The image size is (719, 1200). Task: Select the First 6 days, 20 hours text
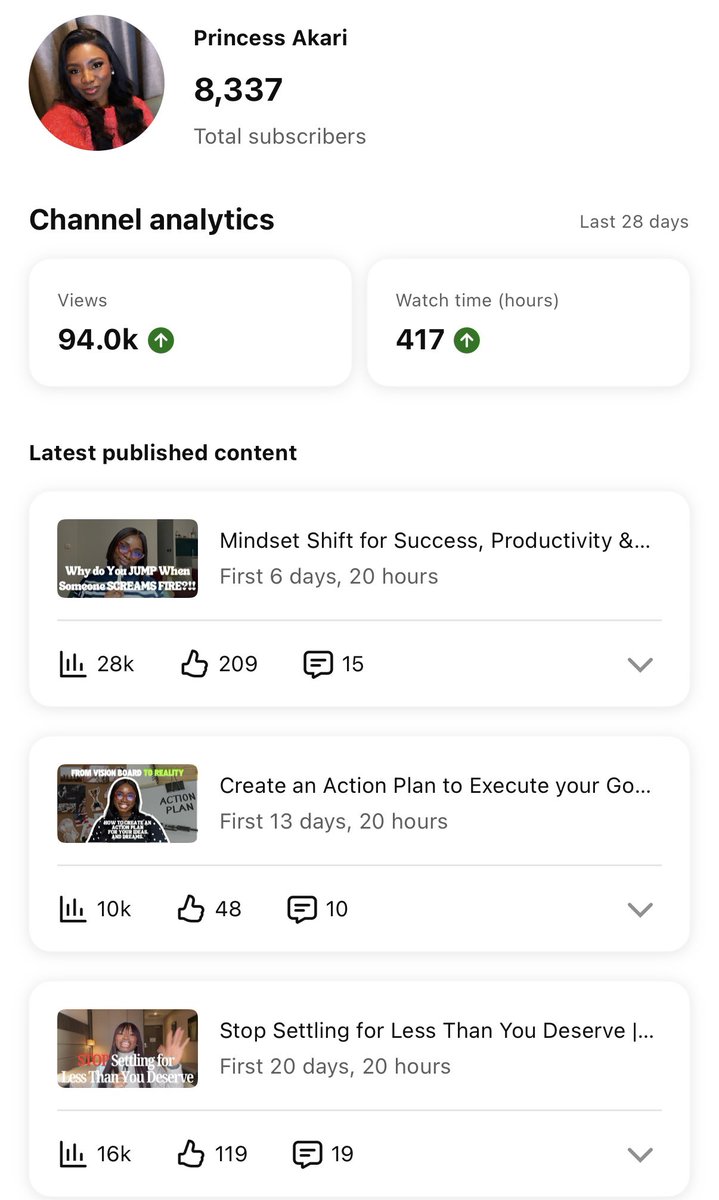tap(329, 576)
